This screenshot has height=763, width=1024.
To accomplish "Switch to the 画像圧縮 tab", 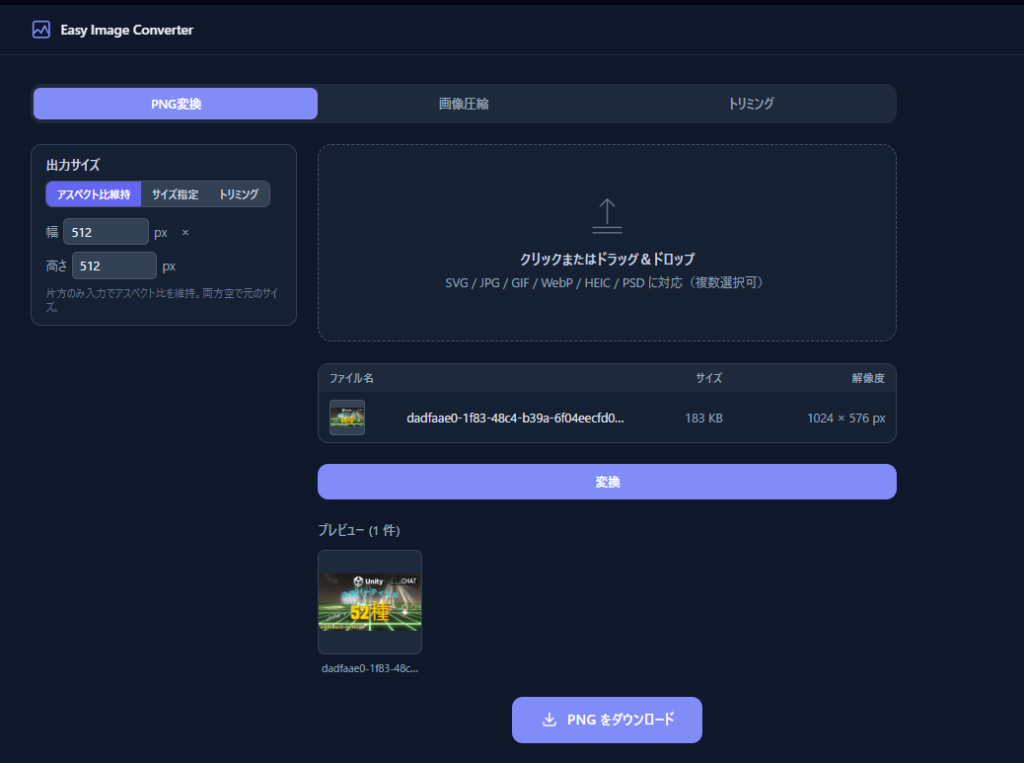I will (x=463, y=104).
